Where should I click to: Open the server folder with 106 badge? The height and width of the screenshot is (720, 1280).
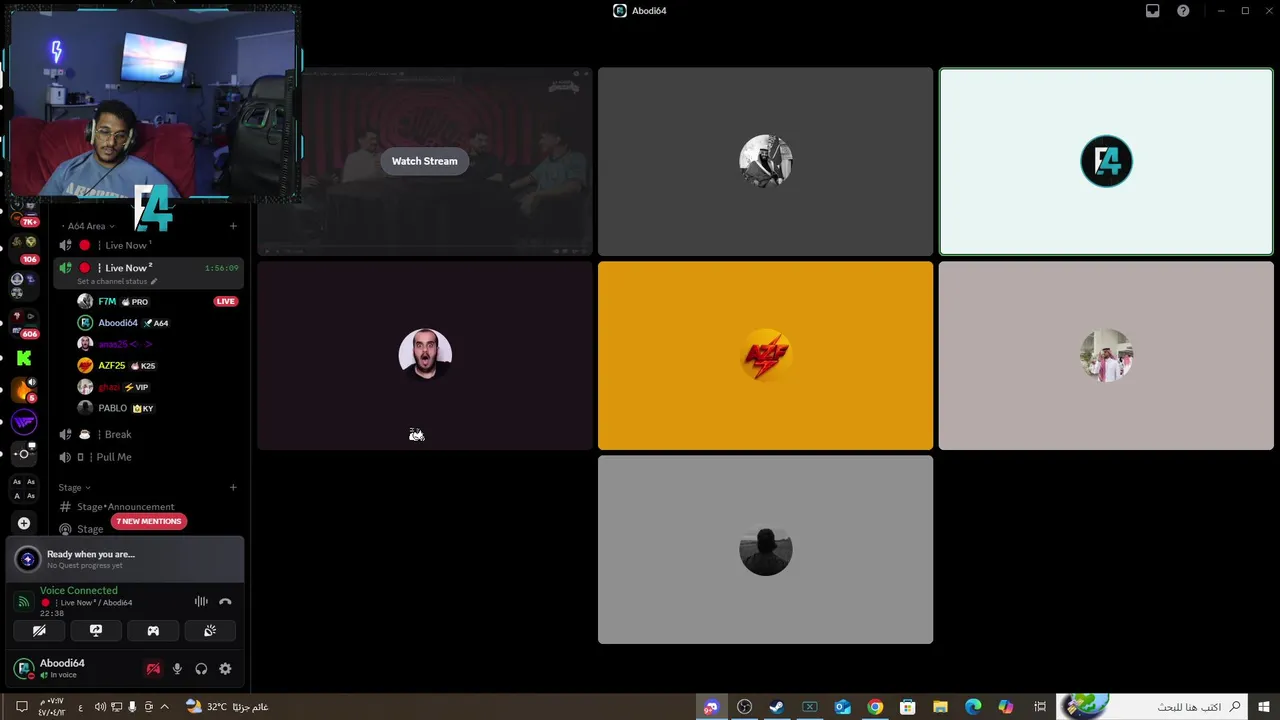click(x=24, y=247)
